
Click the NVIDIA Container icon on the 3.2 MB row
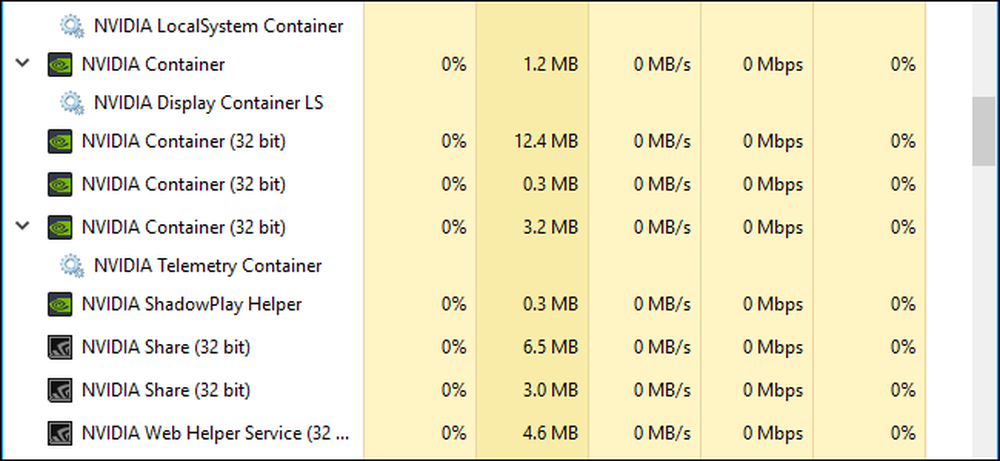[60, 227]
